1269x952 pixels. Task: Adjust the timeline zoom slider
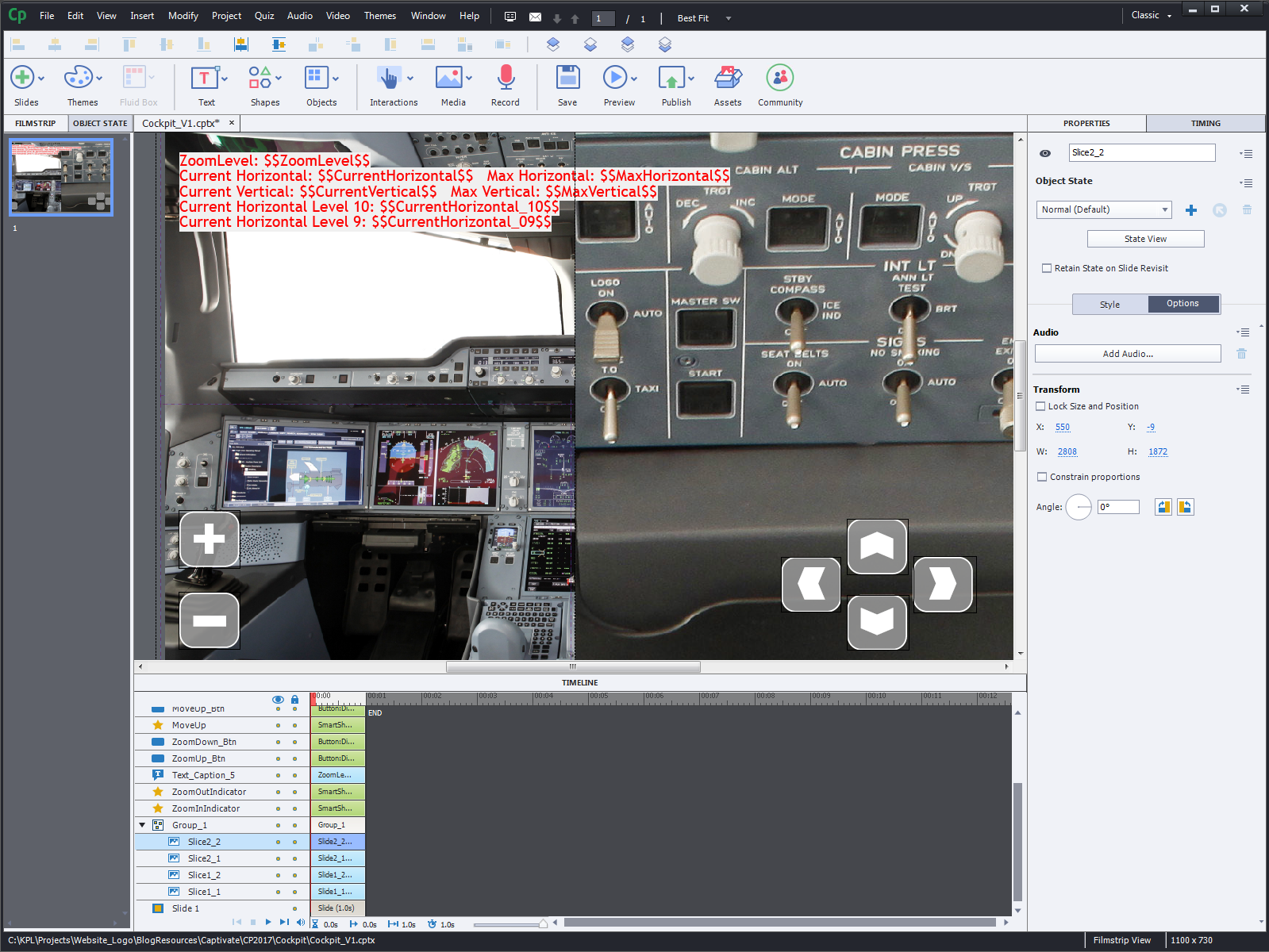point(543,924)
